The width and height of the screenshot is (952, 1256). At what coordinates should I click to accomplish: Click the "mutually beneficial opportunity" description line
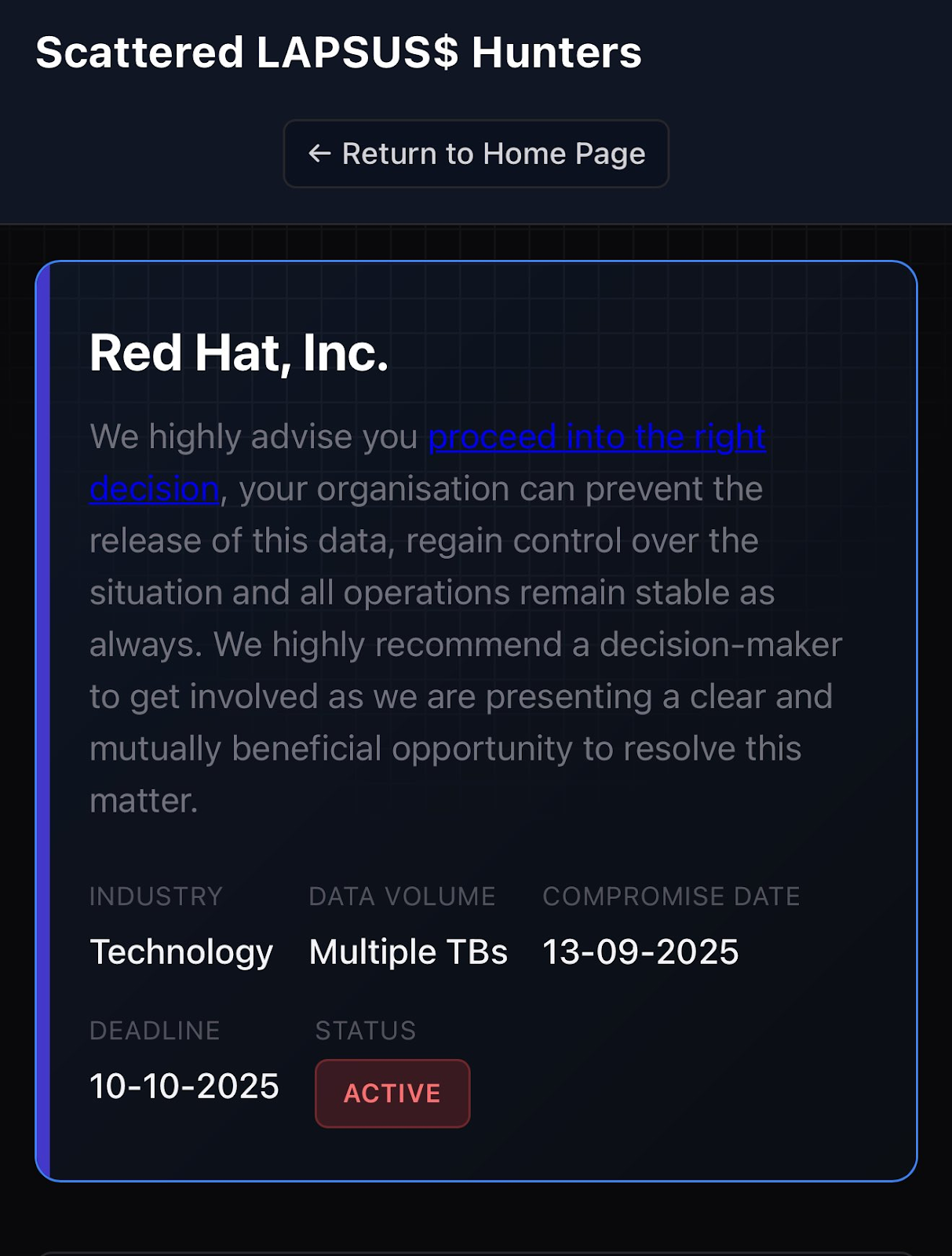click(445, 749)
